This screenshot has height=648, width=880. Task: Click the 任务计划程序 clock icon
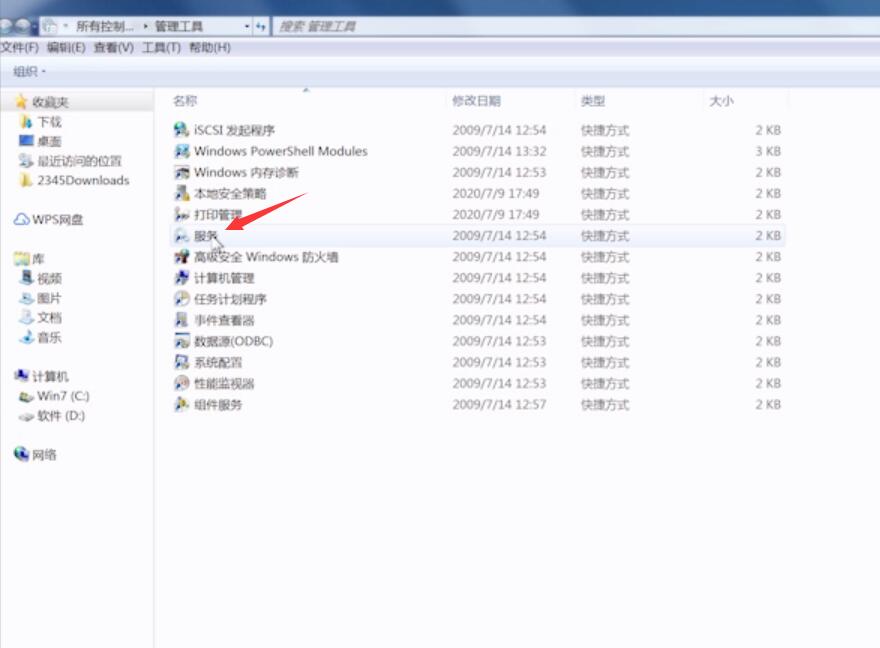click(x=181, y=299)
